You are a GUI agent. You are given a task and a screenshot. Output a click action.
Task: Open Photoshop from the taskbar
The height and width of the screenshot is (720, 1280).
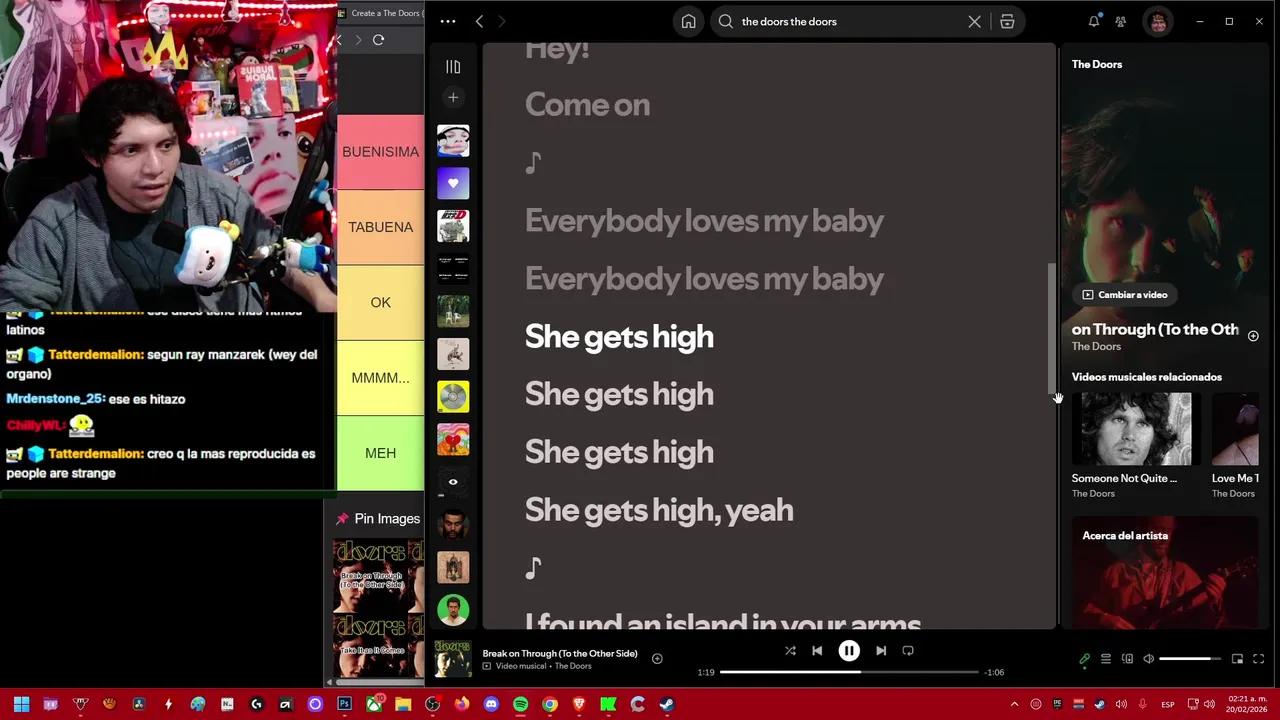coord(344,705)
